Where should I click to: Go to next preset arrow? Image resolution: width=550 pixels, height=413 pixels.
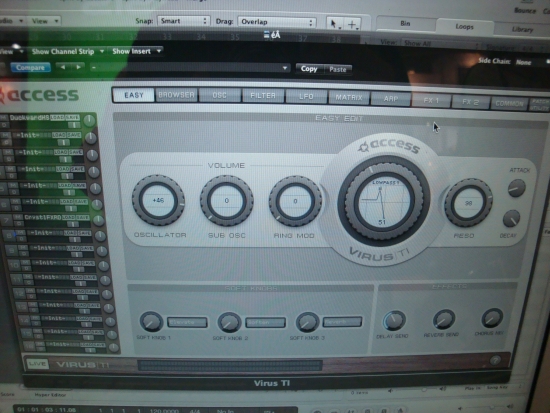(x=79, y=67)
